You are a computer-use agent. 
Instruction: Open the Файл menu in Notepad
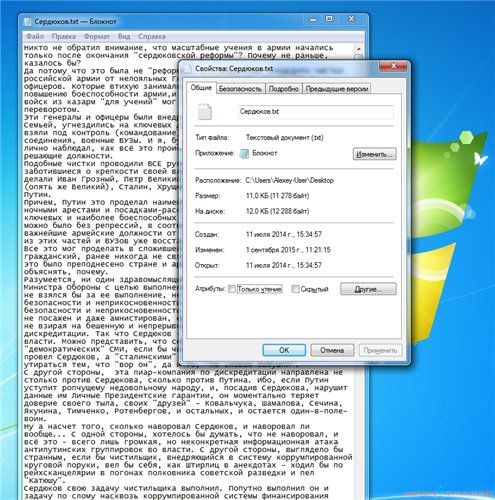point(35,36)
